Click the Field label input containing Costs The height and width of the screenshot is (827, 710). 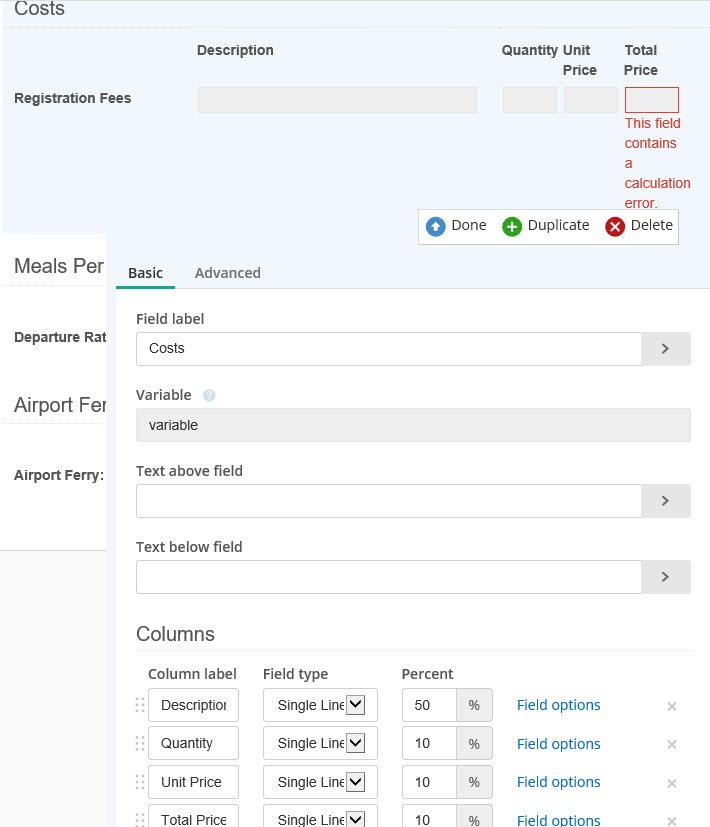click(x=388, y=349)
